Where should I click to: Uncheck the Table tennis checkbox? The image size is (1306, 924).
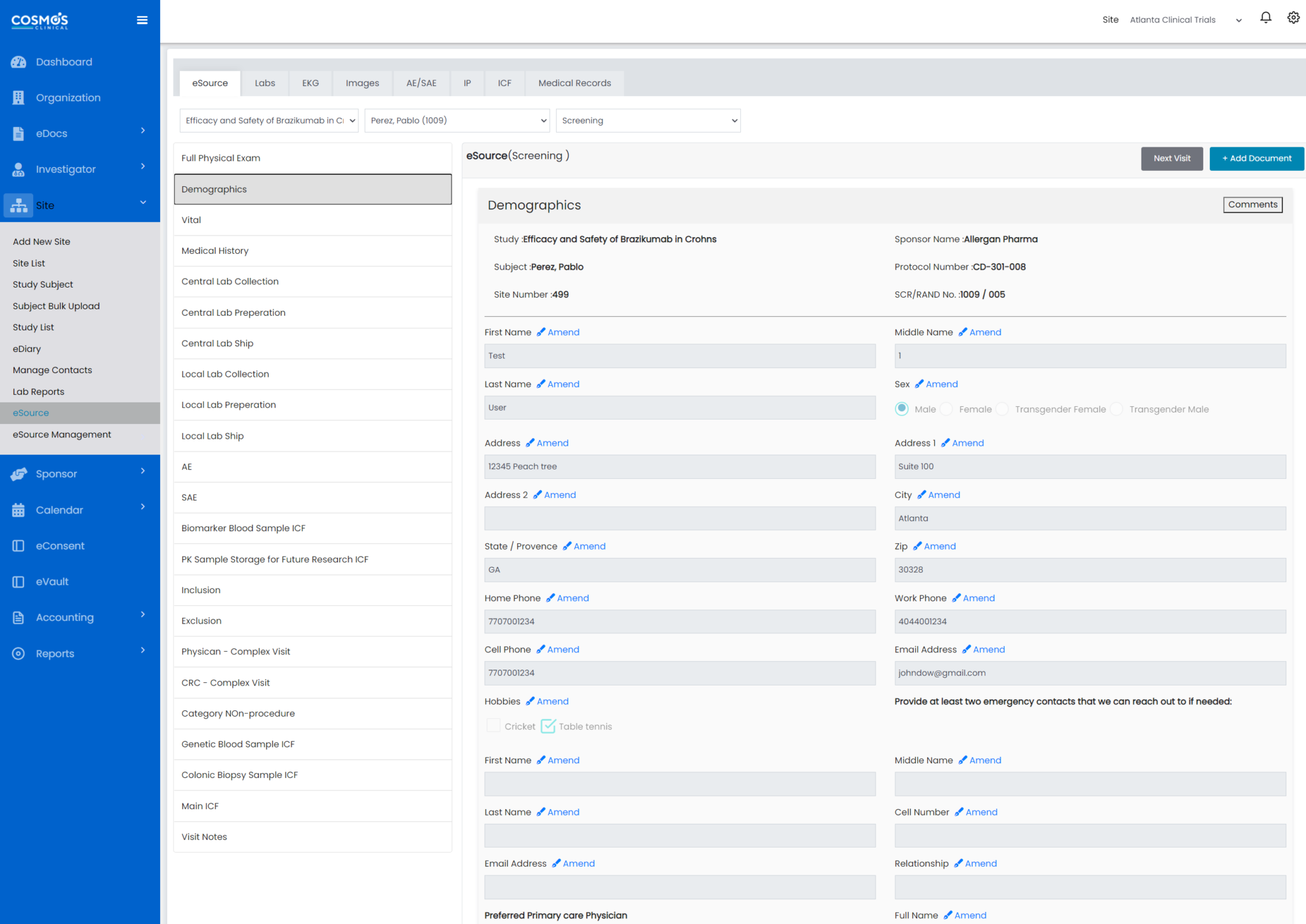point(548,726)
